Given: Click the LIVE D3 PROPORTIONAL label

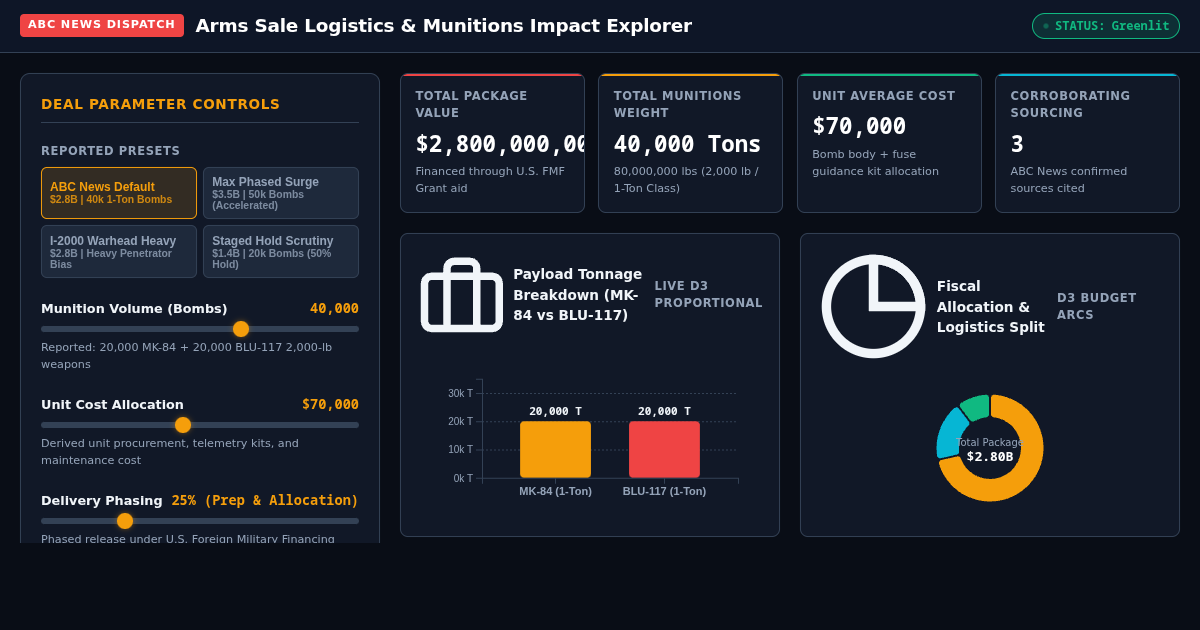Looking at the screenshot, I should (708, 294).
